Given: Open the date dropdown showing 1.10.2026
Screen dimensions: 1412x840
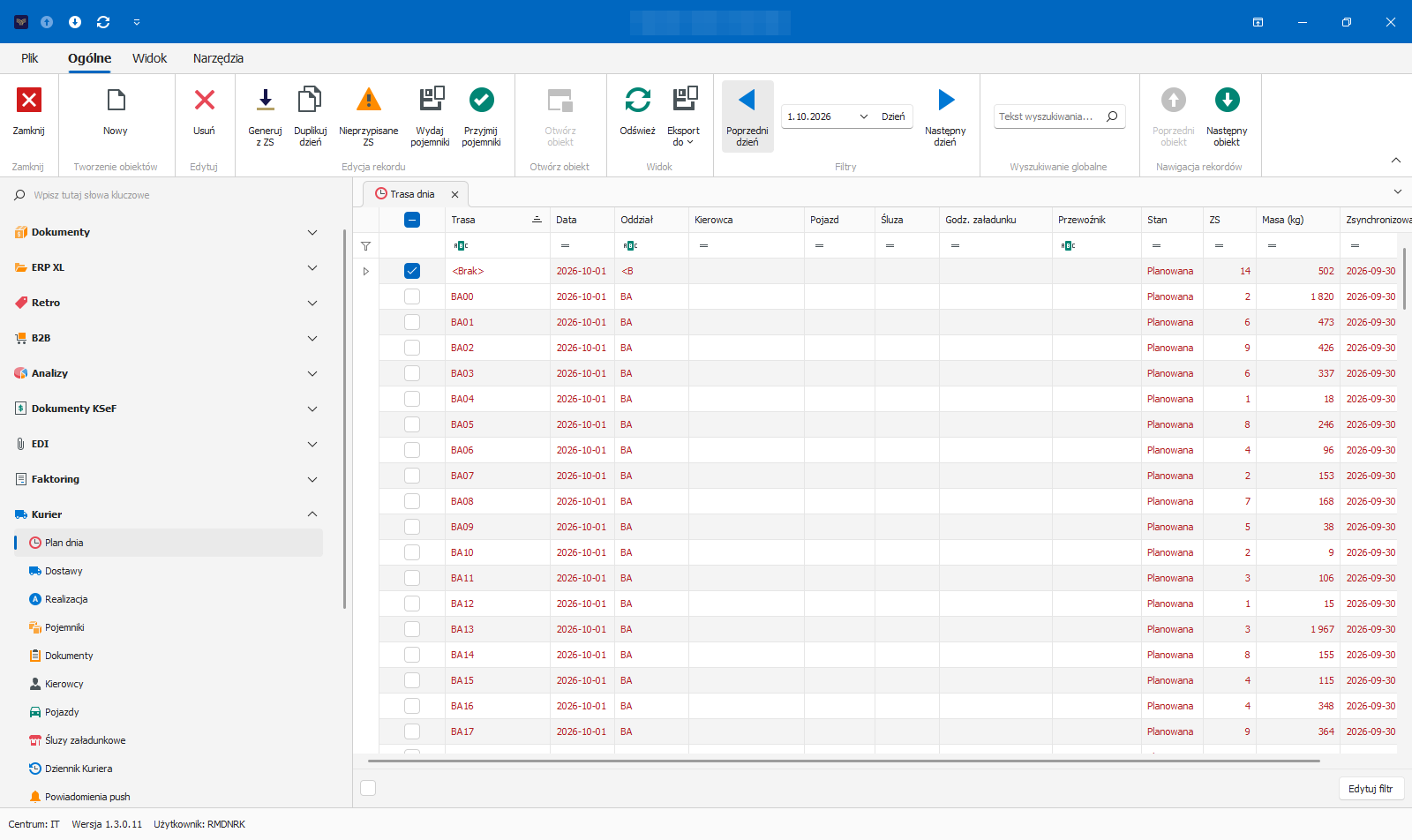Looking at the screenshot, I should [x=863, y=116].
